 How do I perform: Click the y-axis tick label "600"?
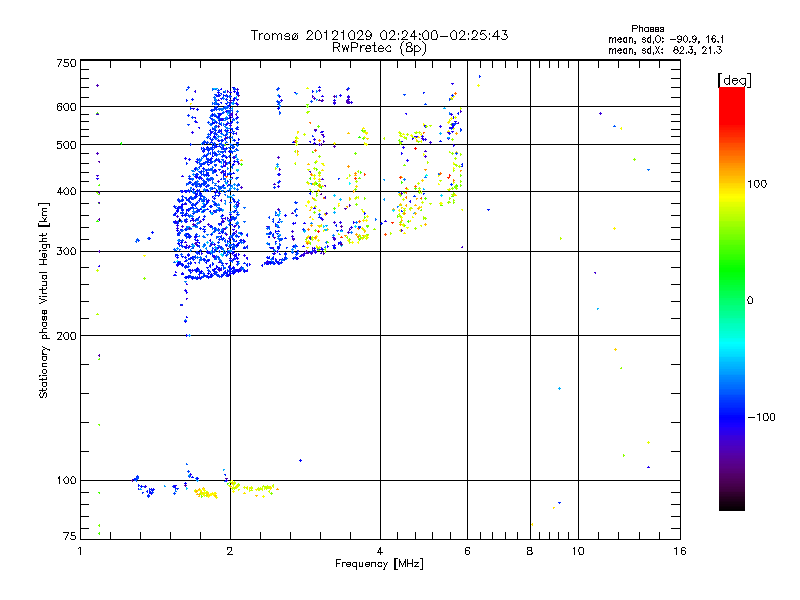point(66,107)
